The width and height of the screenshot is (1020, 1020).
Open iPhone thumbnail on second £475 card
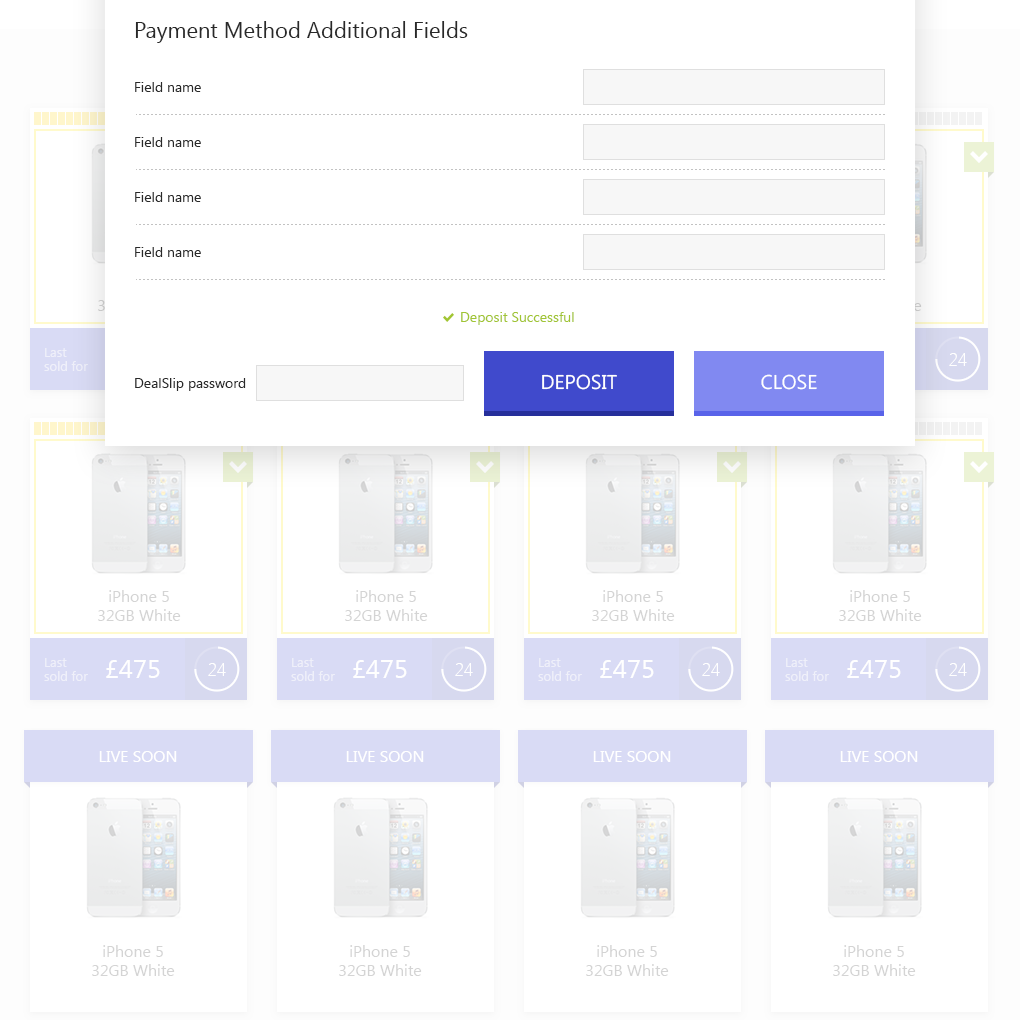pyautogui.click(x=386, y=513)
